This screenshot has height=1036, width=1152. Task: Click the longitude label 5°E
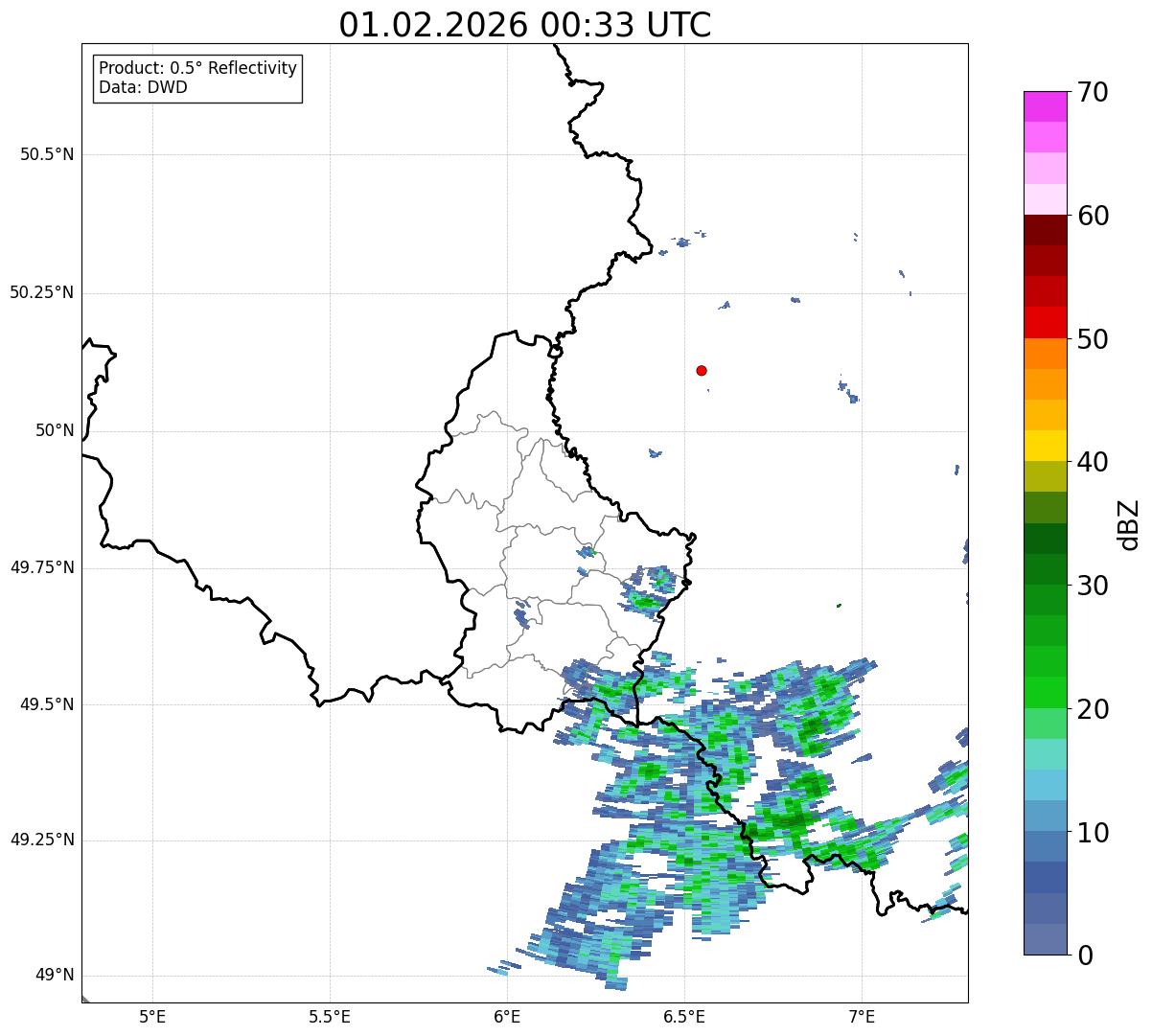(152, 1016)
